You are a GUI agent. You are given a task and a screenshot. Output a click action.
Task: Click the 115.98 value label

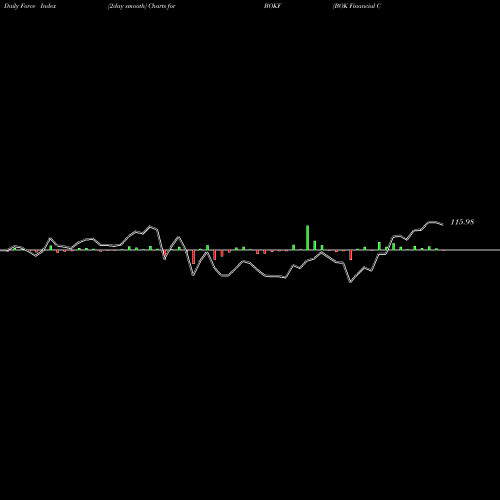tap(462, 222)
